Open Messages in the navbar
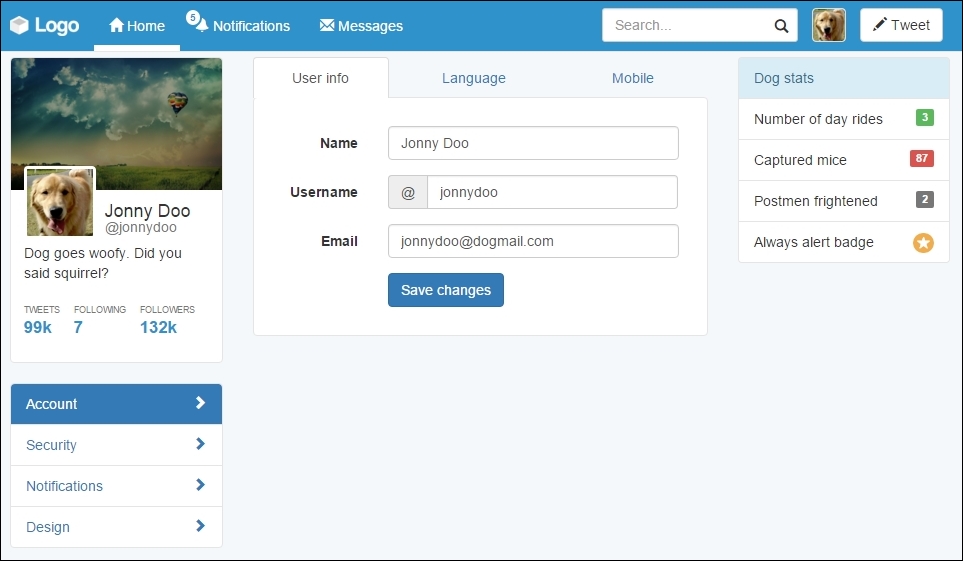Image resolution: width=963 pixels, height=561 pixels. pyautogui.click(x=361, y=26)
